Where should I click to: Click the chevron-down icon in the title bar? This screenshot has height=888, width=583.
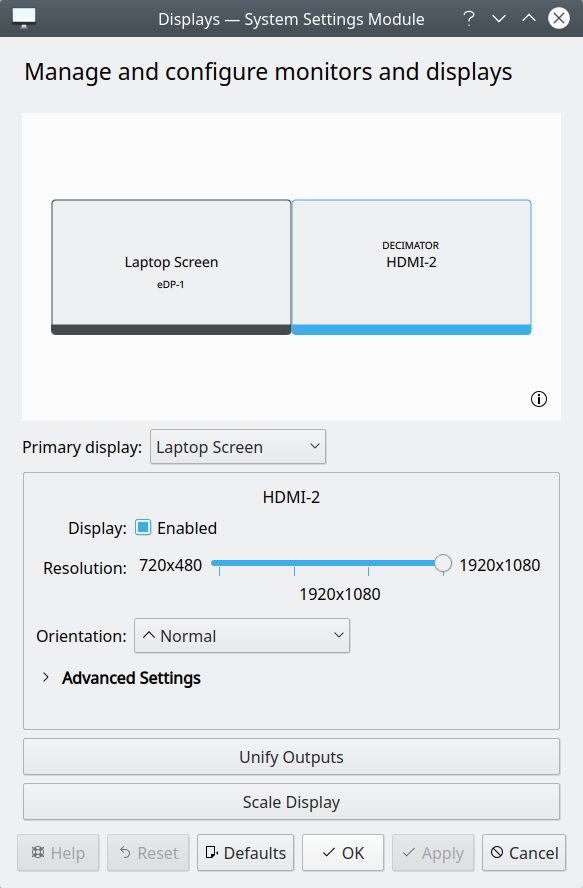click(499, 18)
